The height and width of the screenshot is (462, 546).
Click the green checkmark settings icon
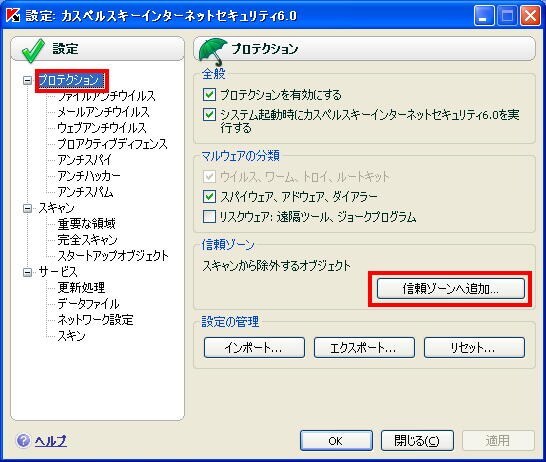click(33, 51)
